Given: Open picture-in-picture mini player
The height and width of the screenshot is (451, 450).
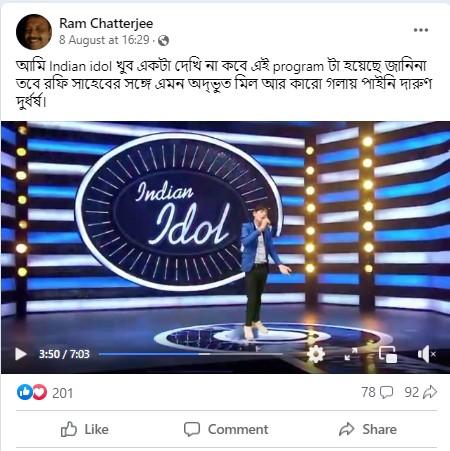Looking at the screenshot, I should point(388,354).
